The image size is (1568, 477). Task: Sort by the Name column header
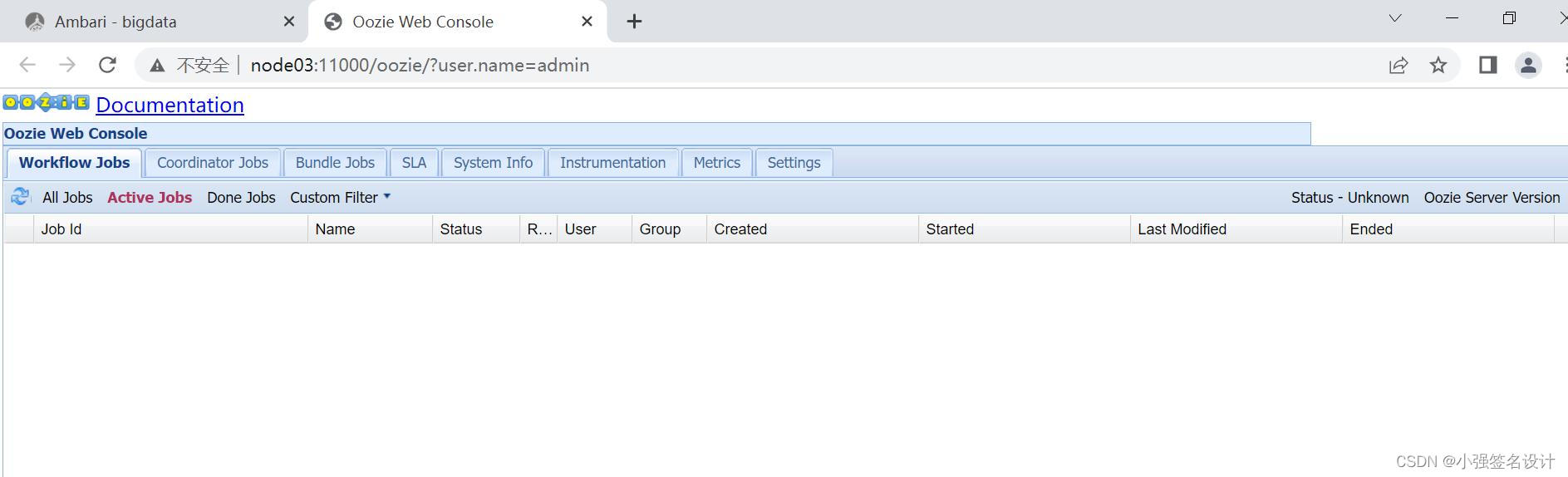(x=370, y=229)
